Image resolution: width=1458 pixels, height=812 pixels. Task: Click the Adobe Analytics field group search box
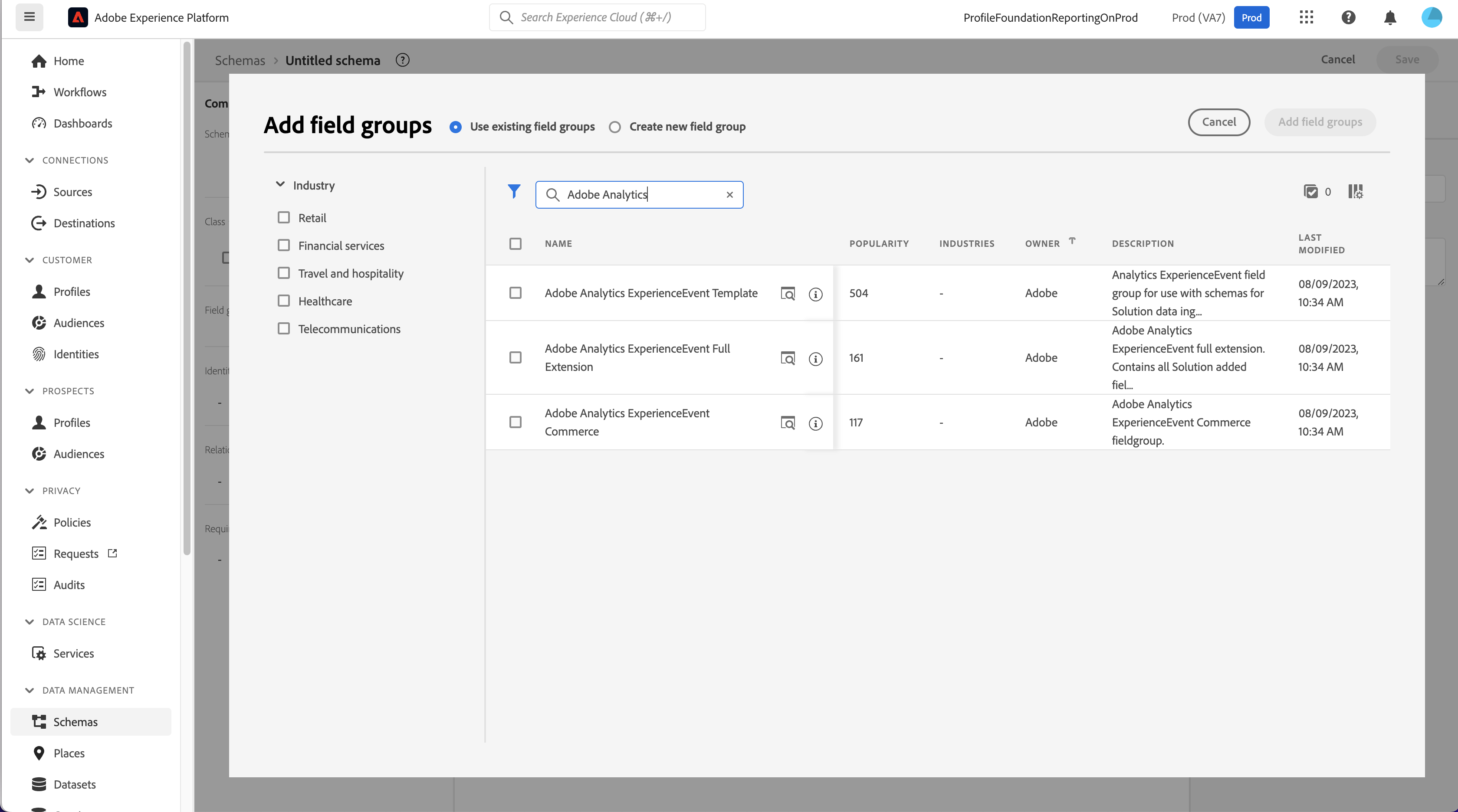click(639, 195)
